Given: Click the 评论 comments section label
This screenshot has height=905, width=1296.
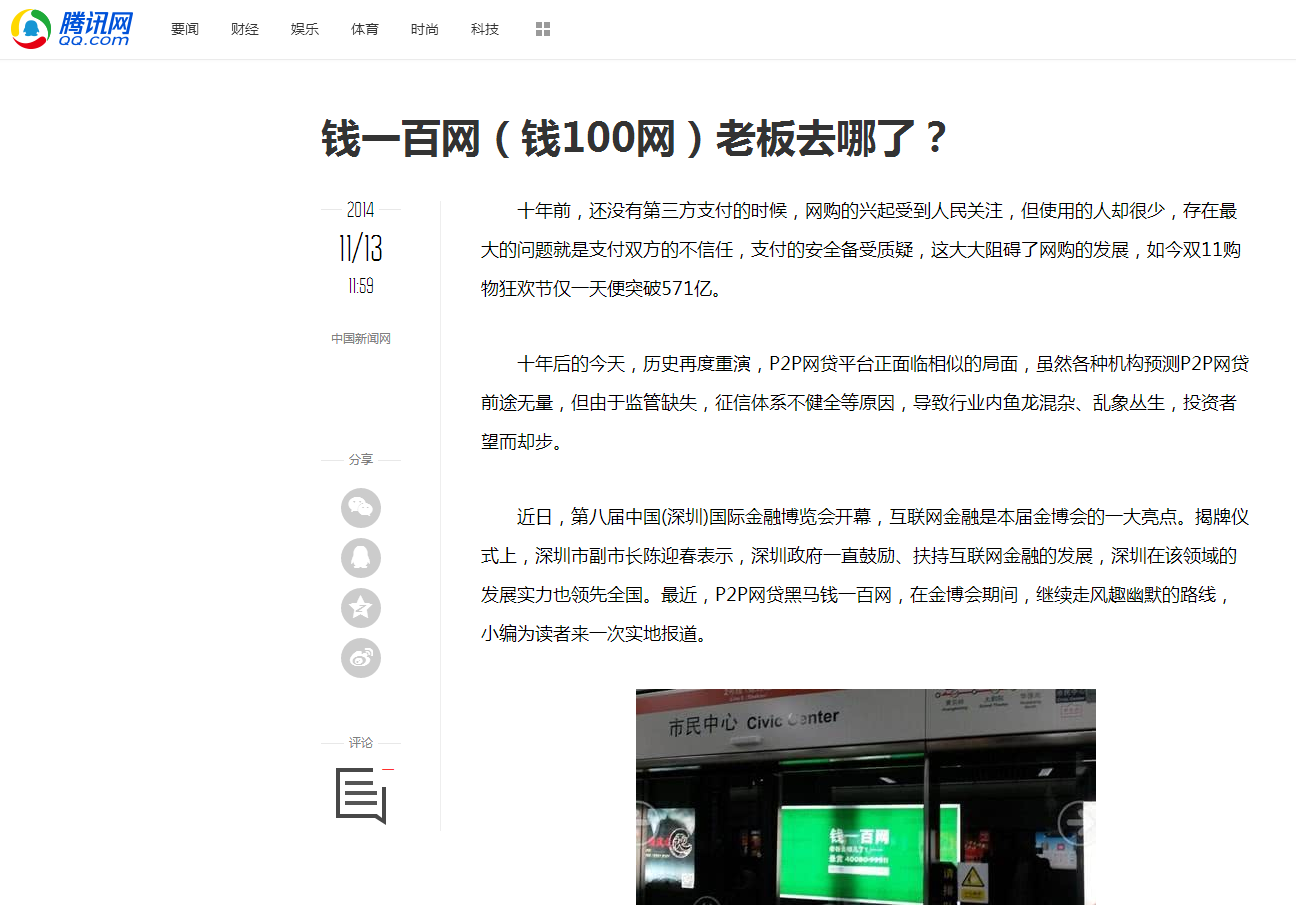Looking at the screenshot, I should click(361, 743).
